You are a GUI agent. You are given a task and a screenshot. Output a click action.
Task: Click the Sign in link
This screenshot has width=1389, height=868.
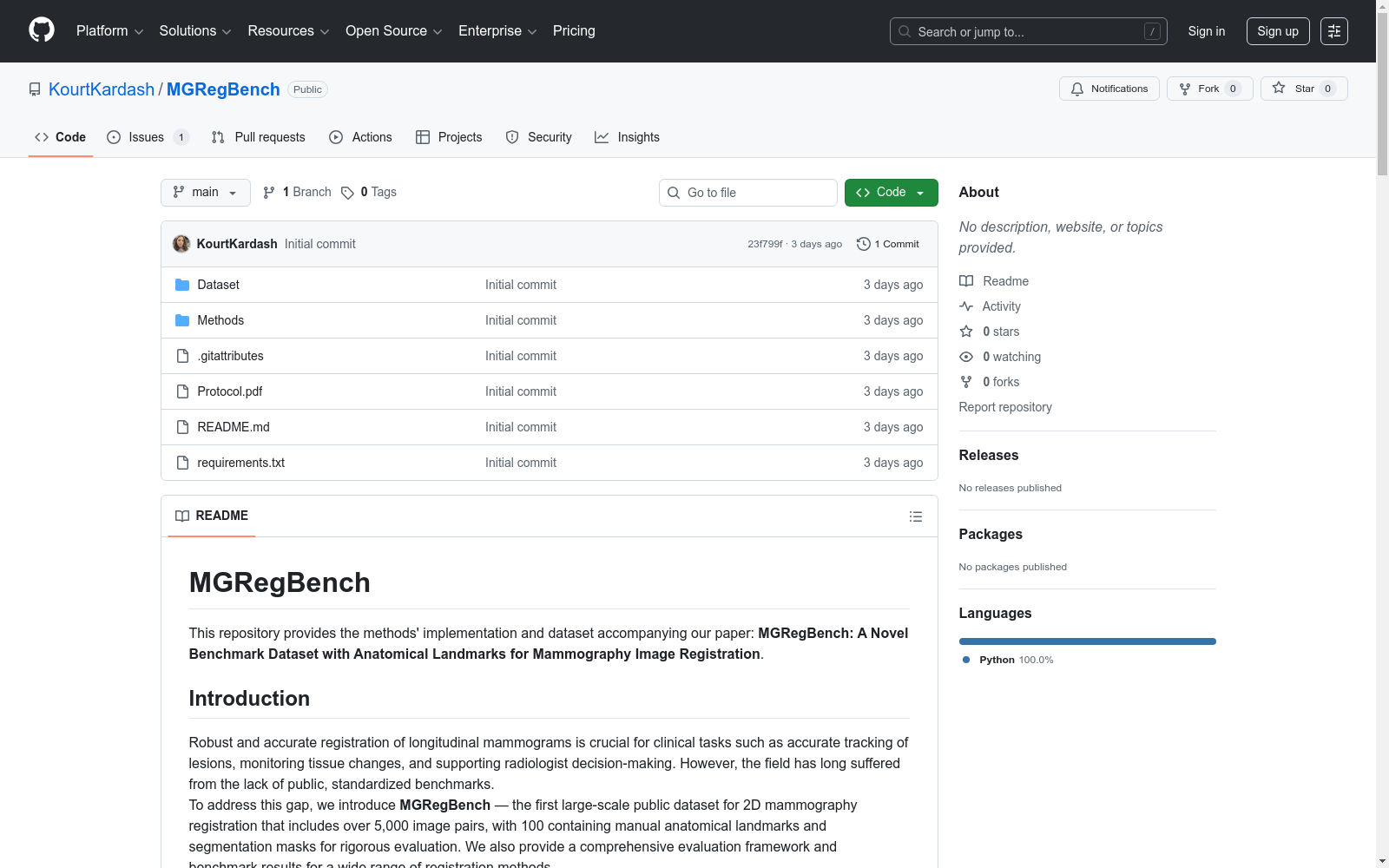click(x=1207, y=31)
